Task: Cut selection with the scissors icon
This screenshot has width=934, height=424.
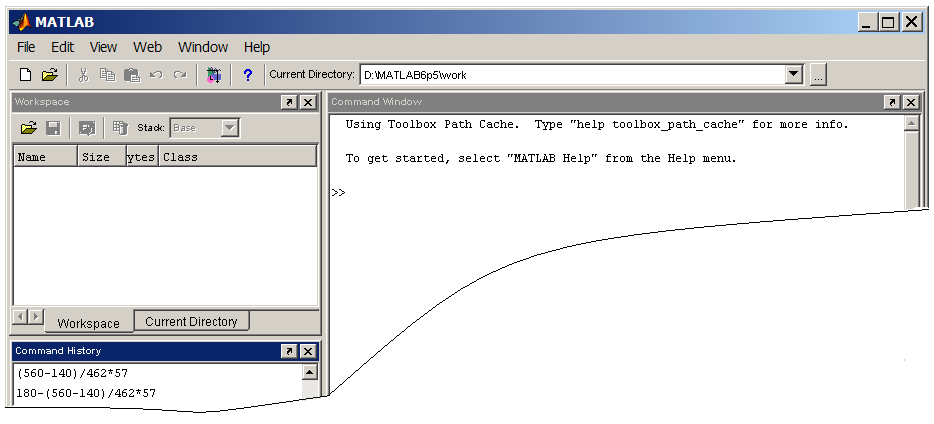Action: click(83, 75)
